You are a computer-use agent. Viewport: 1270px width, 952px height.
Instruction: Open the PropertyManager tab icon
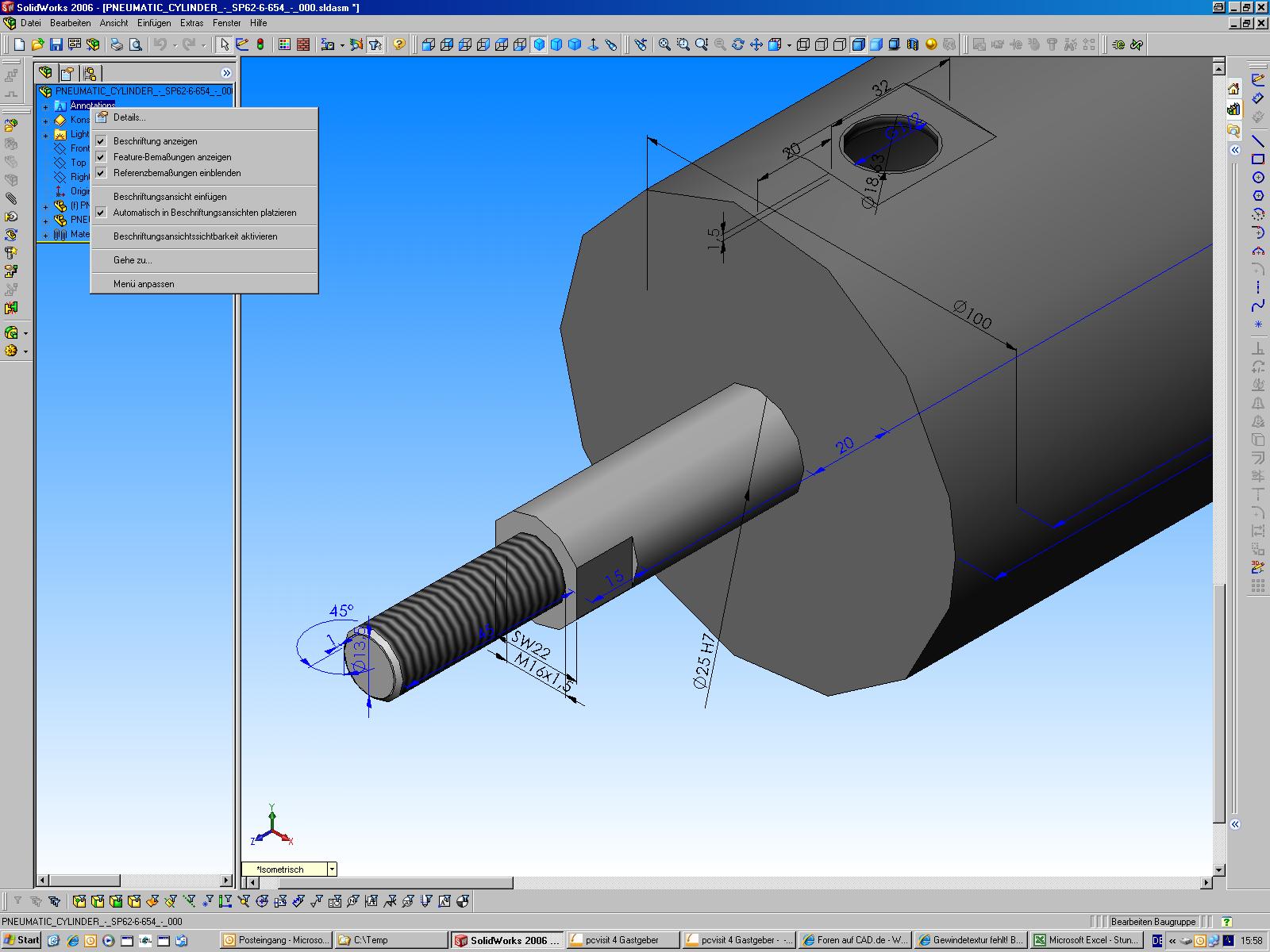pyautogui.click(x=68, y=73)
